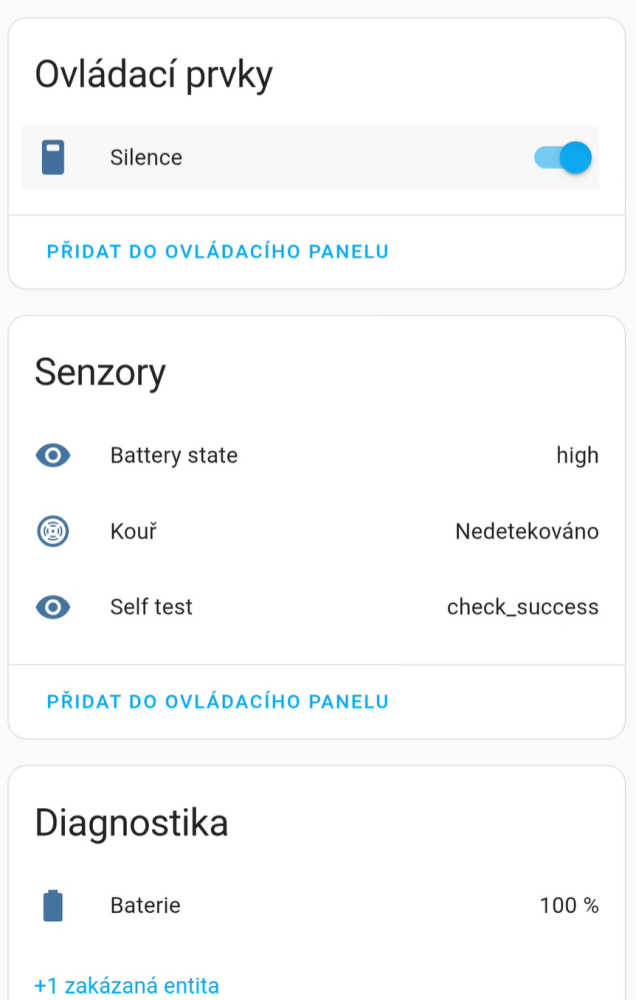Select the Kouř sensor label
The height and width of the screenshot is (1000, 636).
[133, 532]
